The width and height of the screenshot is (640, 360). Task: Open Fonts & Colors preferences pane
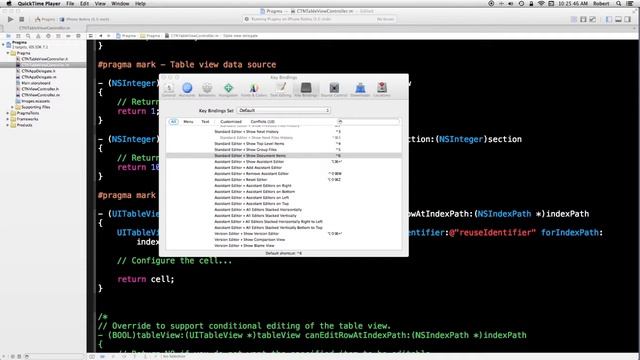254,90
